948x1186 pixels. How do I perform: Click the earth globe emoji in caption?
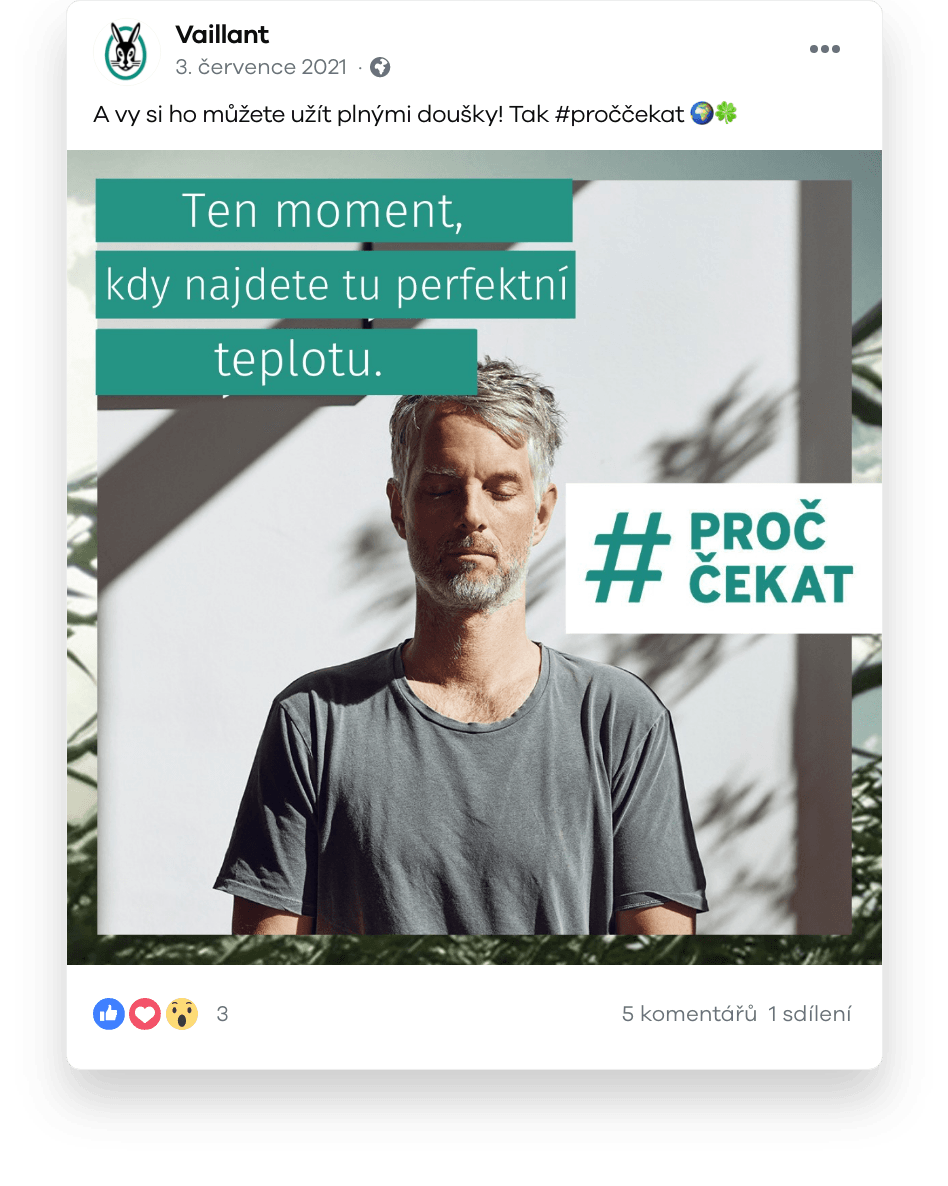pyautogui.click(x=702, y=113)
